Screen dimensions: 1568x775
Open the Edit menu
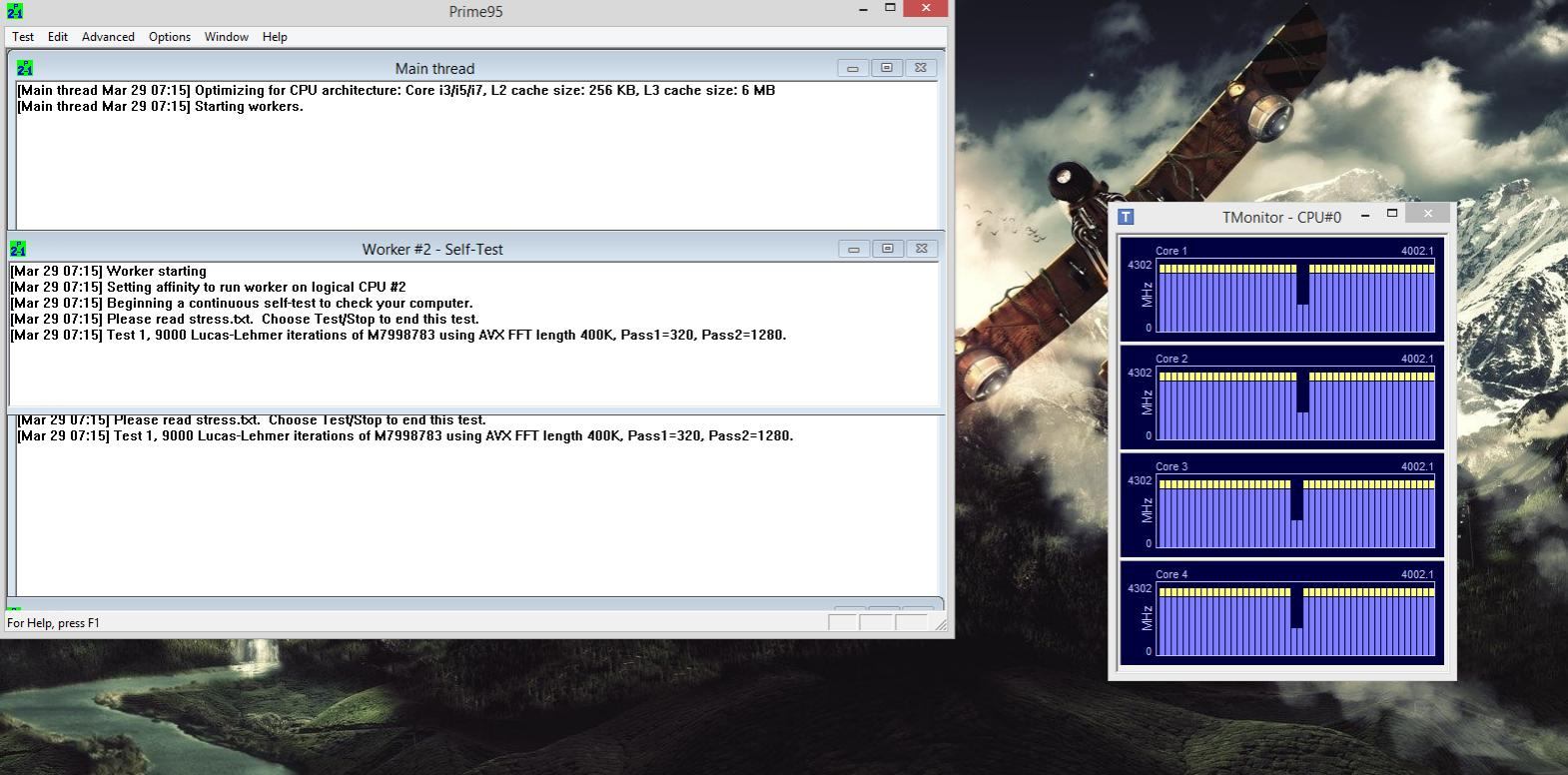point(58,37)
